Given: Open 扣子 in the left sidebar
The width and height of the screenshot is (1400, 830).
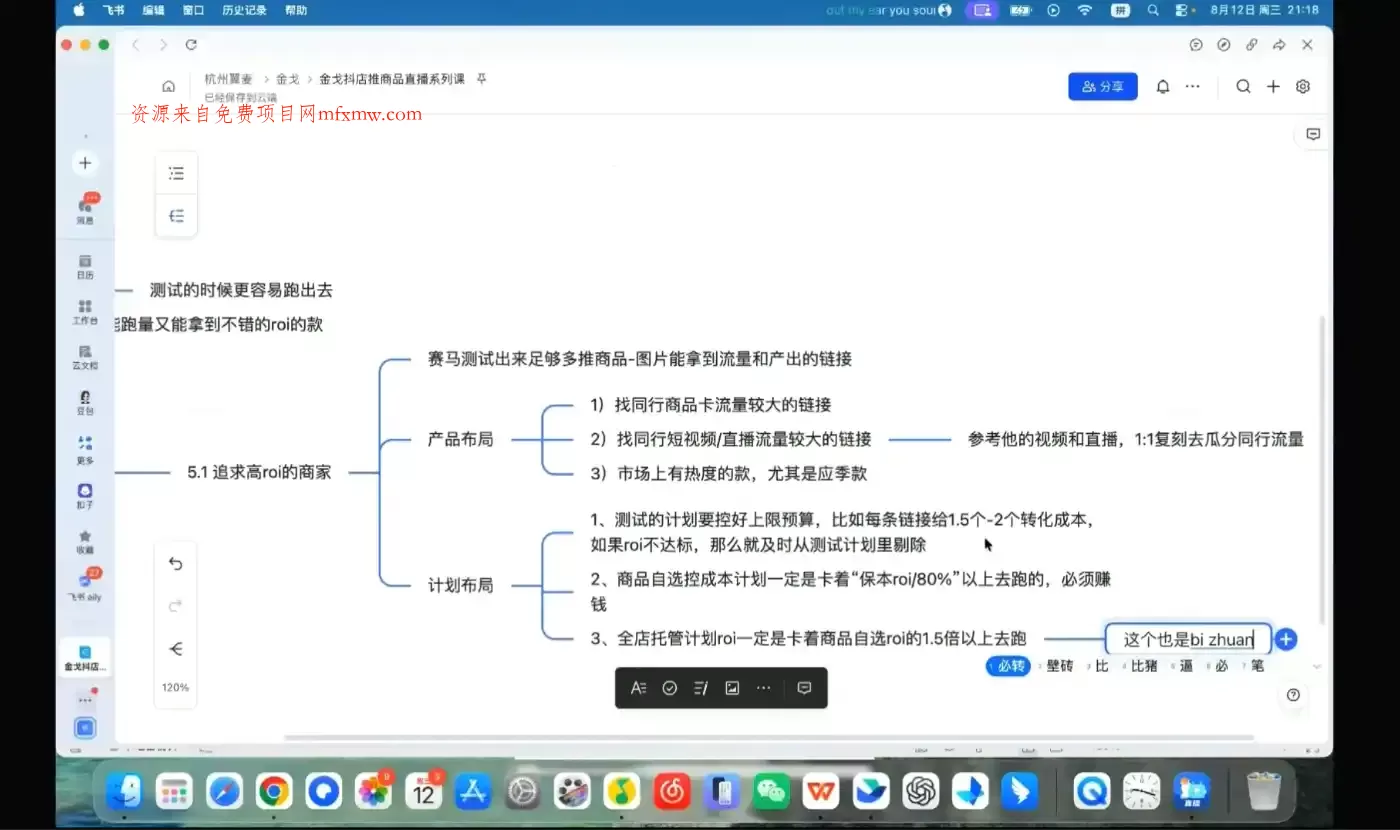Looking at the screenshot, I should [x=85, y=496].
